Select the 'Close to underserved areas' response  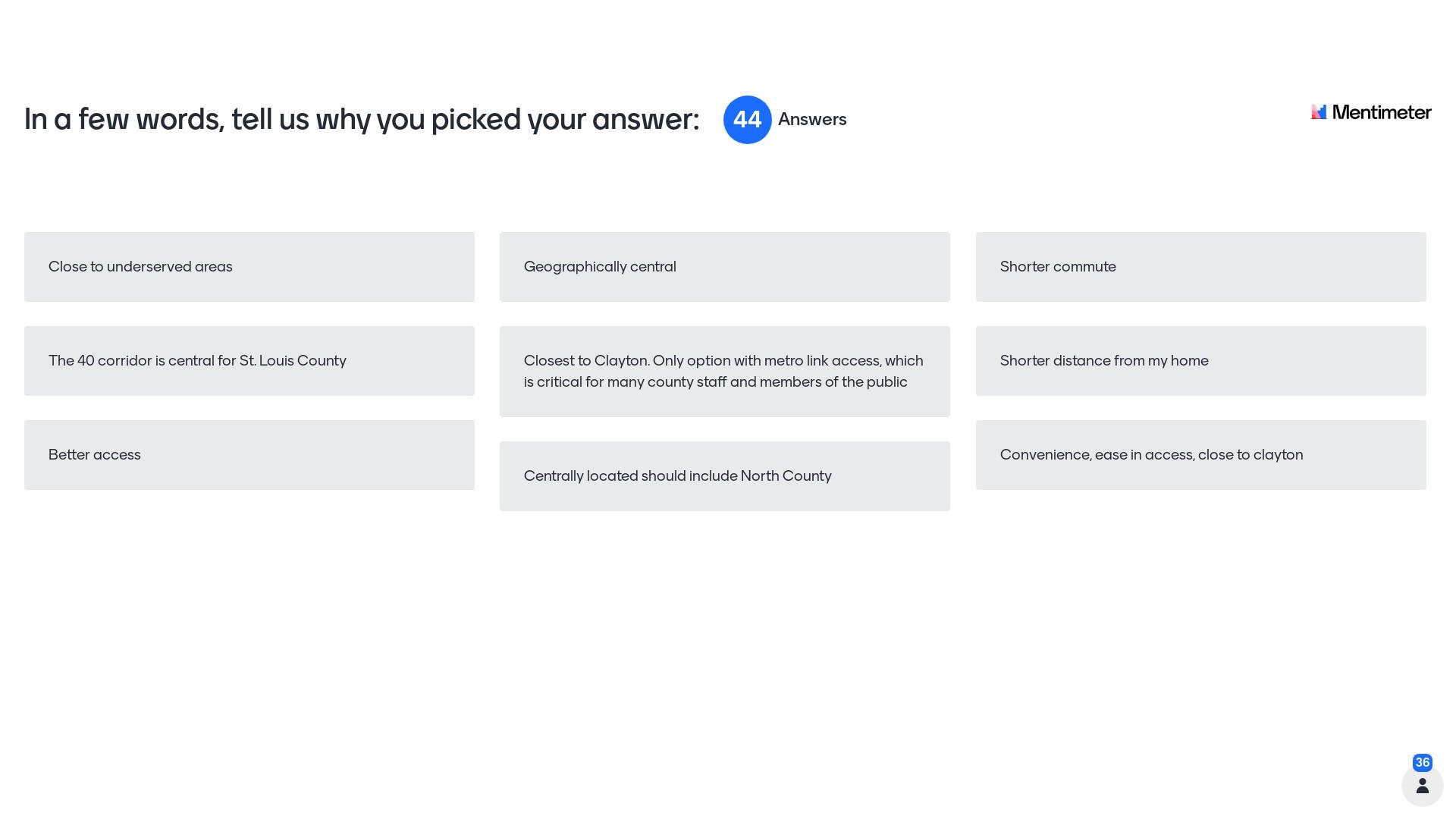249,267
